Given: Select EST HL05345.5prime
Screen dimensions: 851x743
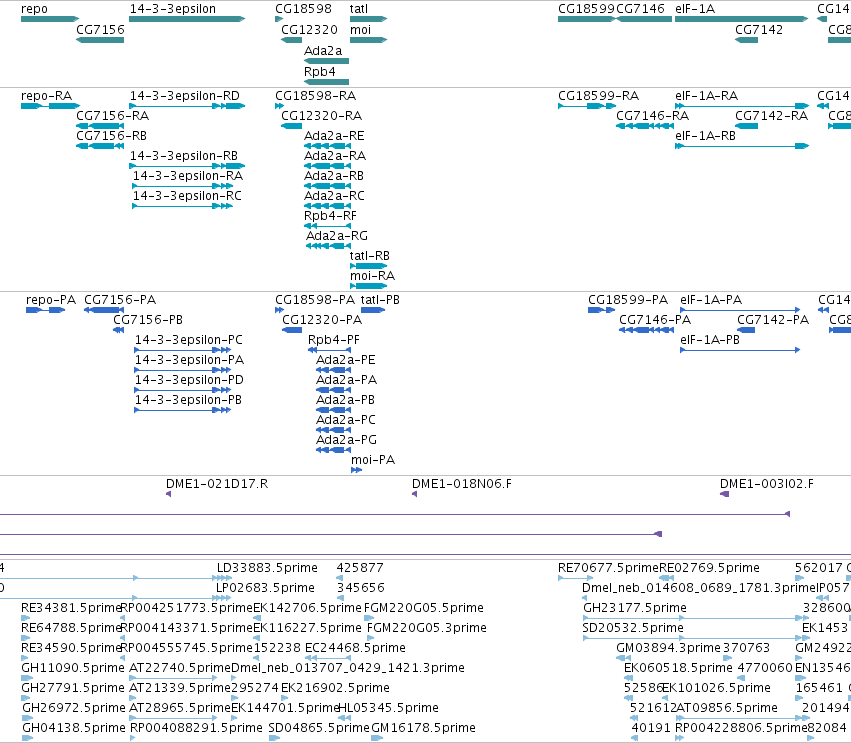Looking at the screenshot, I should (x=388, y=708).
